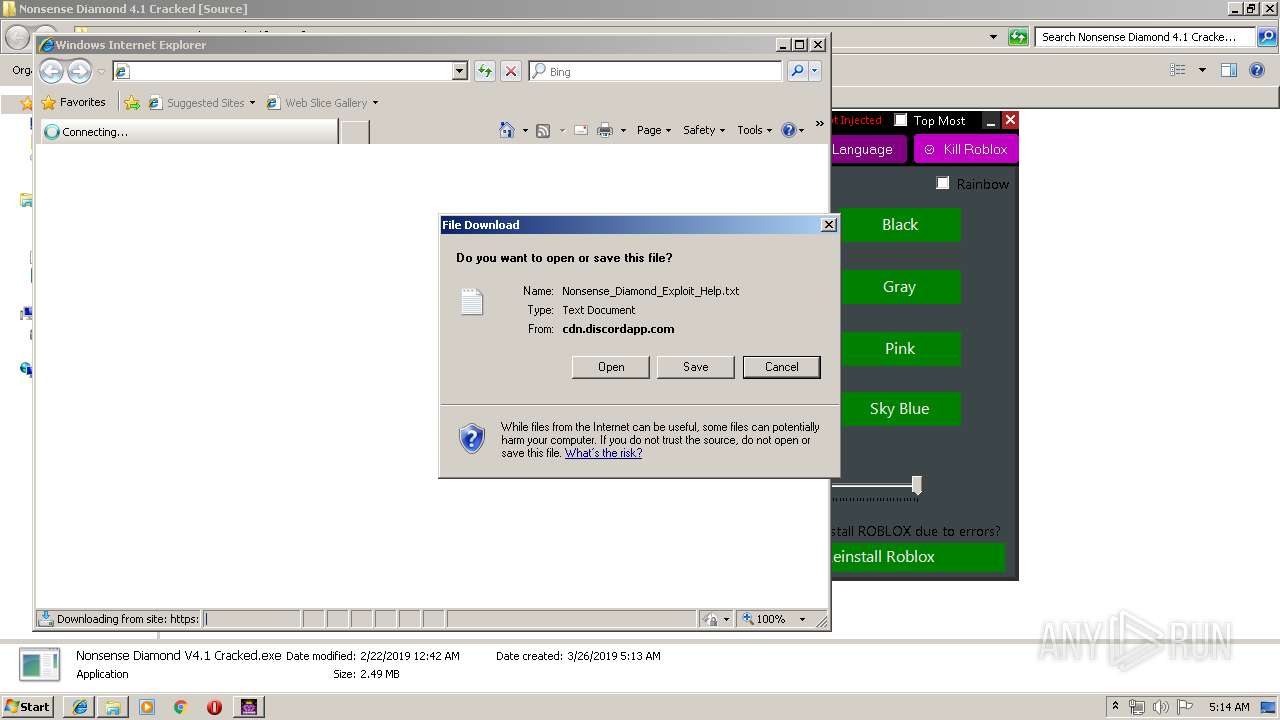This screenshot has height=720, width=1280.
Task: Expand Web Slice Gallery dropdown
Action: (375, 103)
